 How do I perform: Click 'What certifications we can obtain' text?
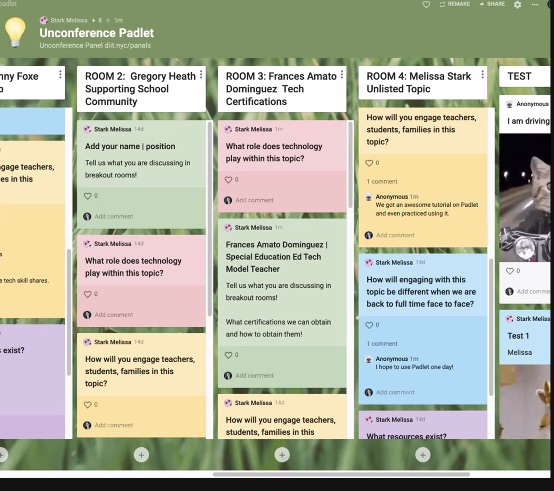278,328
